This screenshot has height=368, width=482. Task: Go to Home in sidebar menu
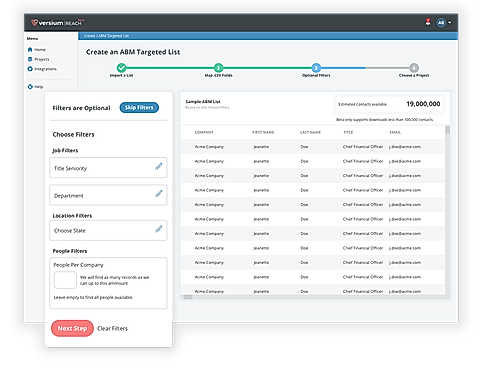40,50
